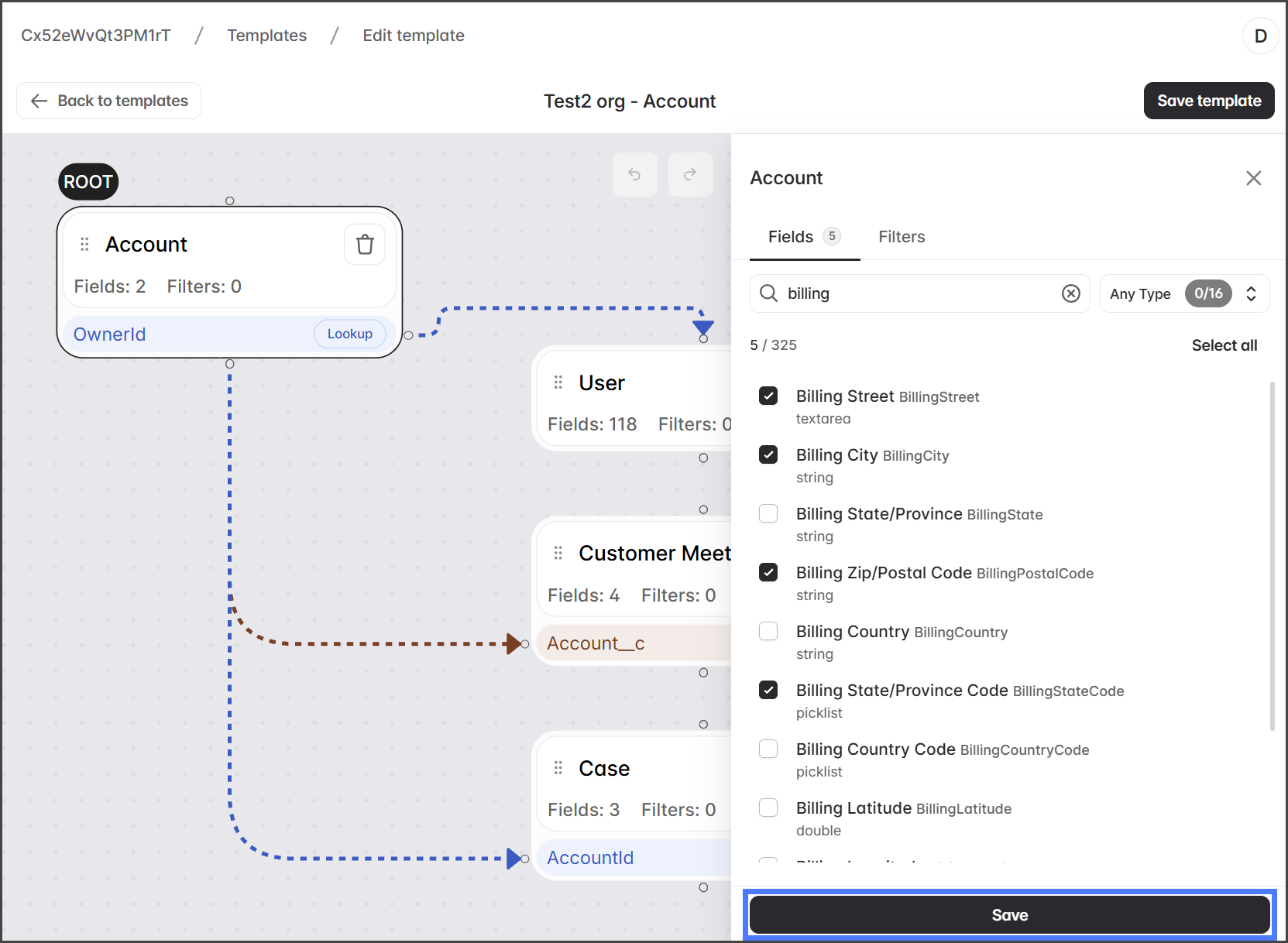The width and height of the screenshot is (1288, 943).
Task: Clear the billing search text
Action: tap(1070, 293)
